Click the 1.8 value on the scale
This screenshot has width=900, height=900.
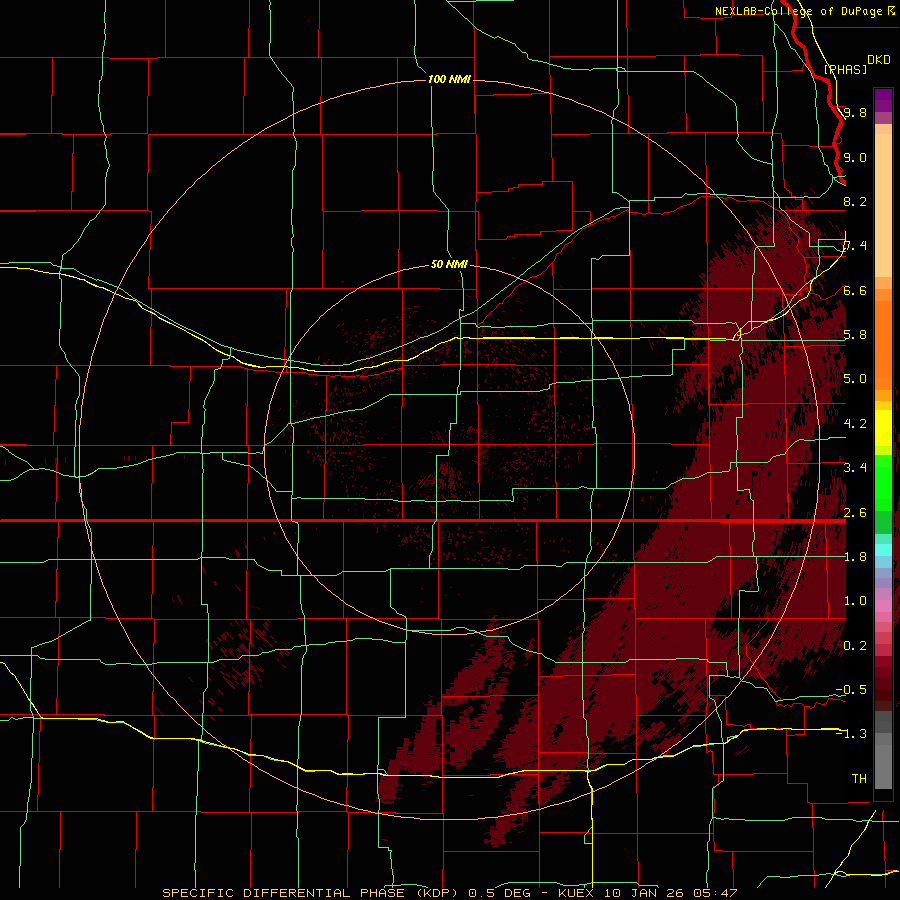[x=855, y=557]
